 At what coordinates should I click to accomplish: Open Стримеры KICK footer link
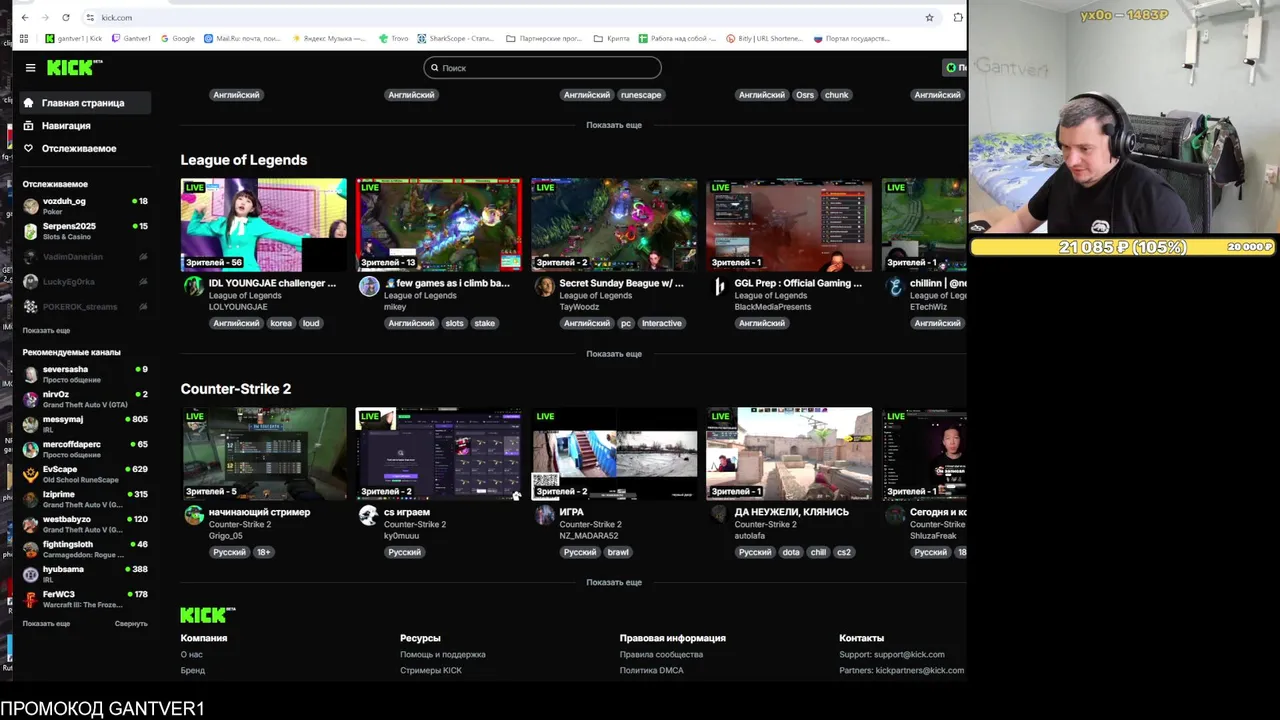431,670
